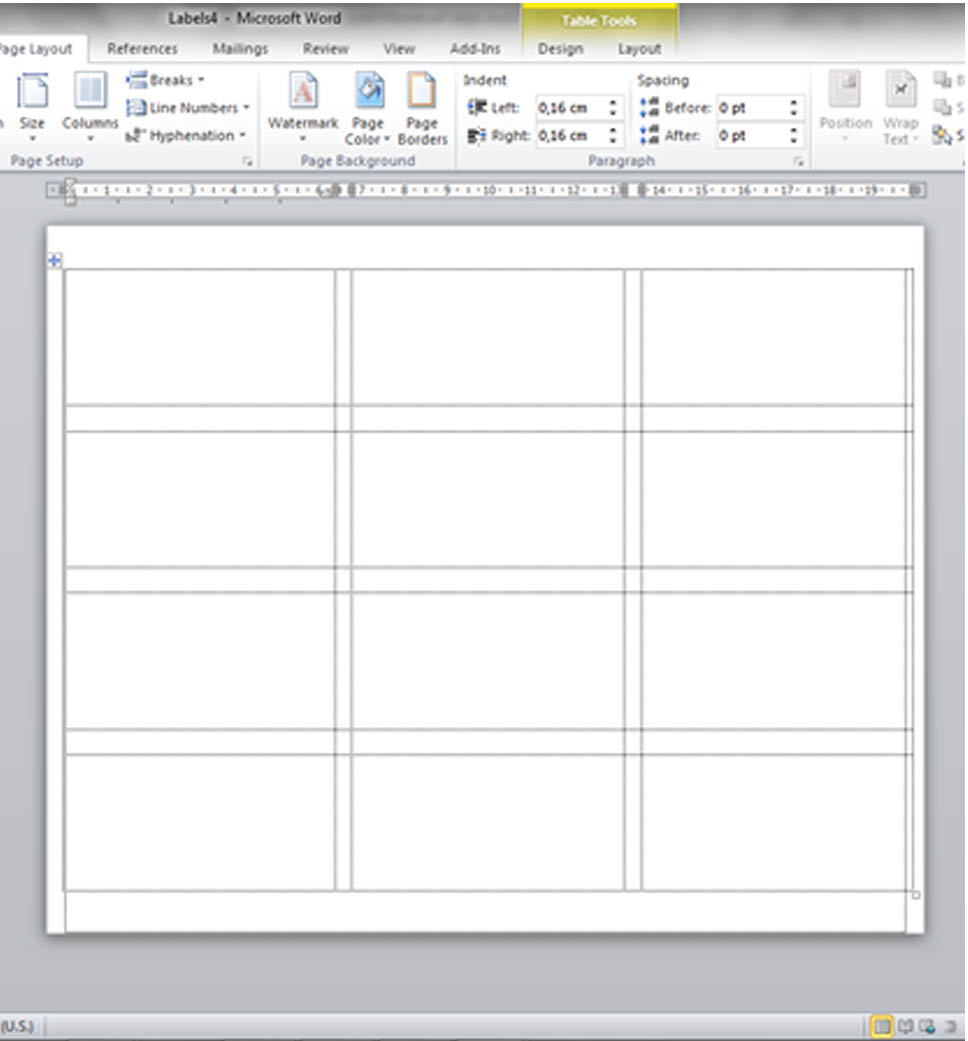
Task: Click the Line Numbers icon
Action: pyautogui.click(x=136, y=108)
